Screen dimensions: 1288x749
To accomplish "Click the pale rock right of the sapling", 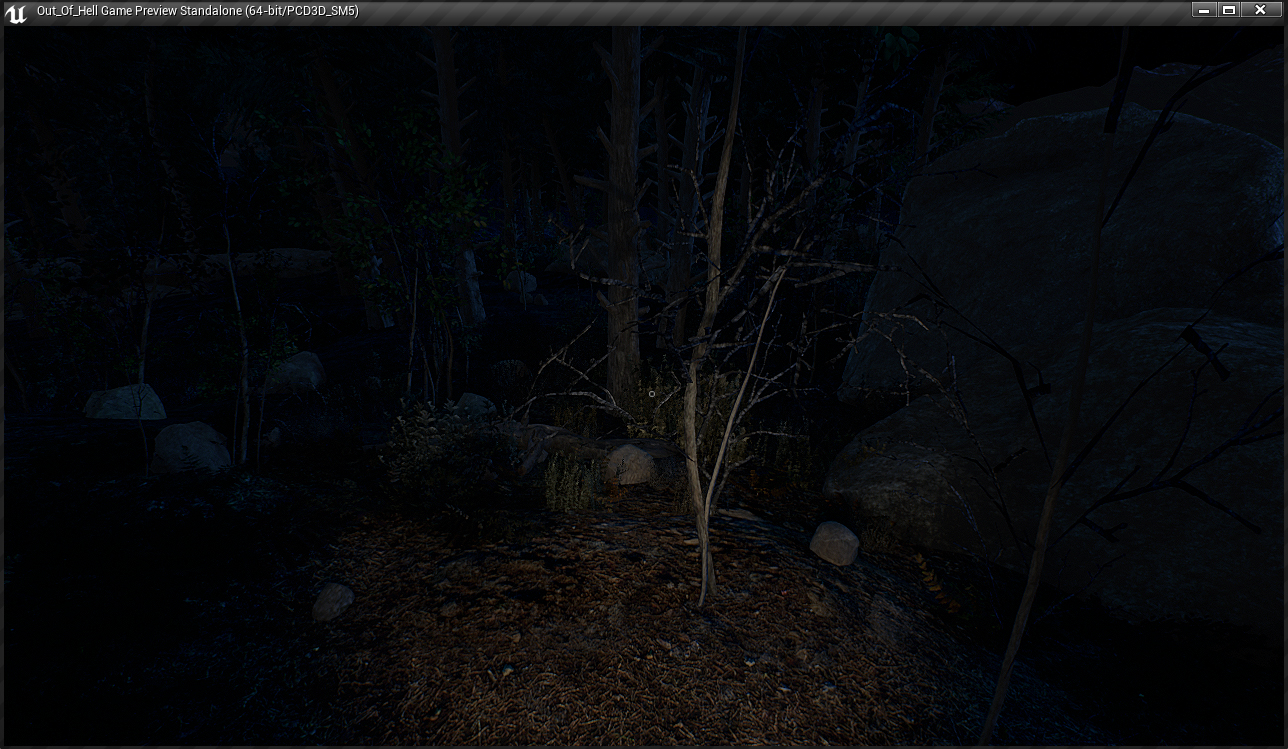I will coord(834,543).
